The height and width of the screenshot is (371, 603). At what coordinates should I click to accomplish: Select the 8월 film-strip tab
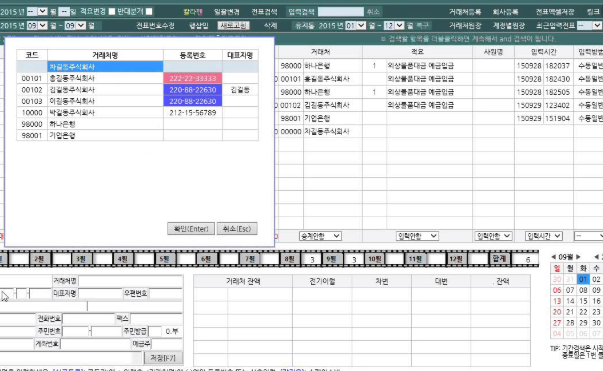click(x=289, y=259)
